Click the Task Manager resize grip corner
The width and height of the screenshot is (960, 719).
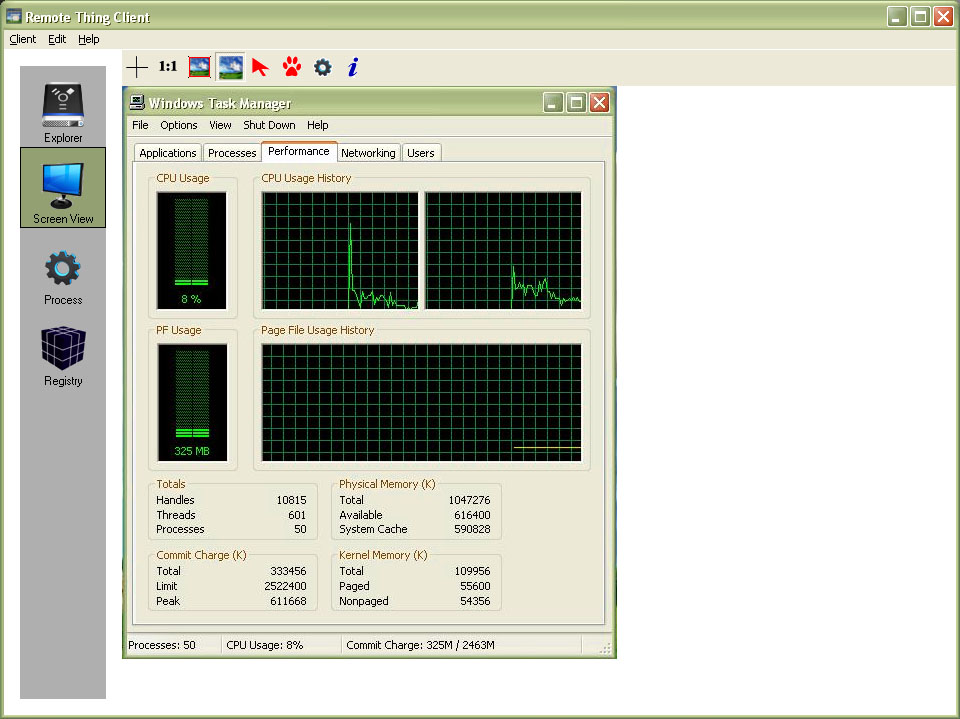pyautogui.click(x=605, y=649)
